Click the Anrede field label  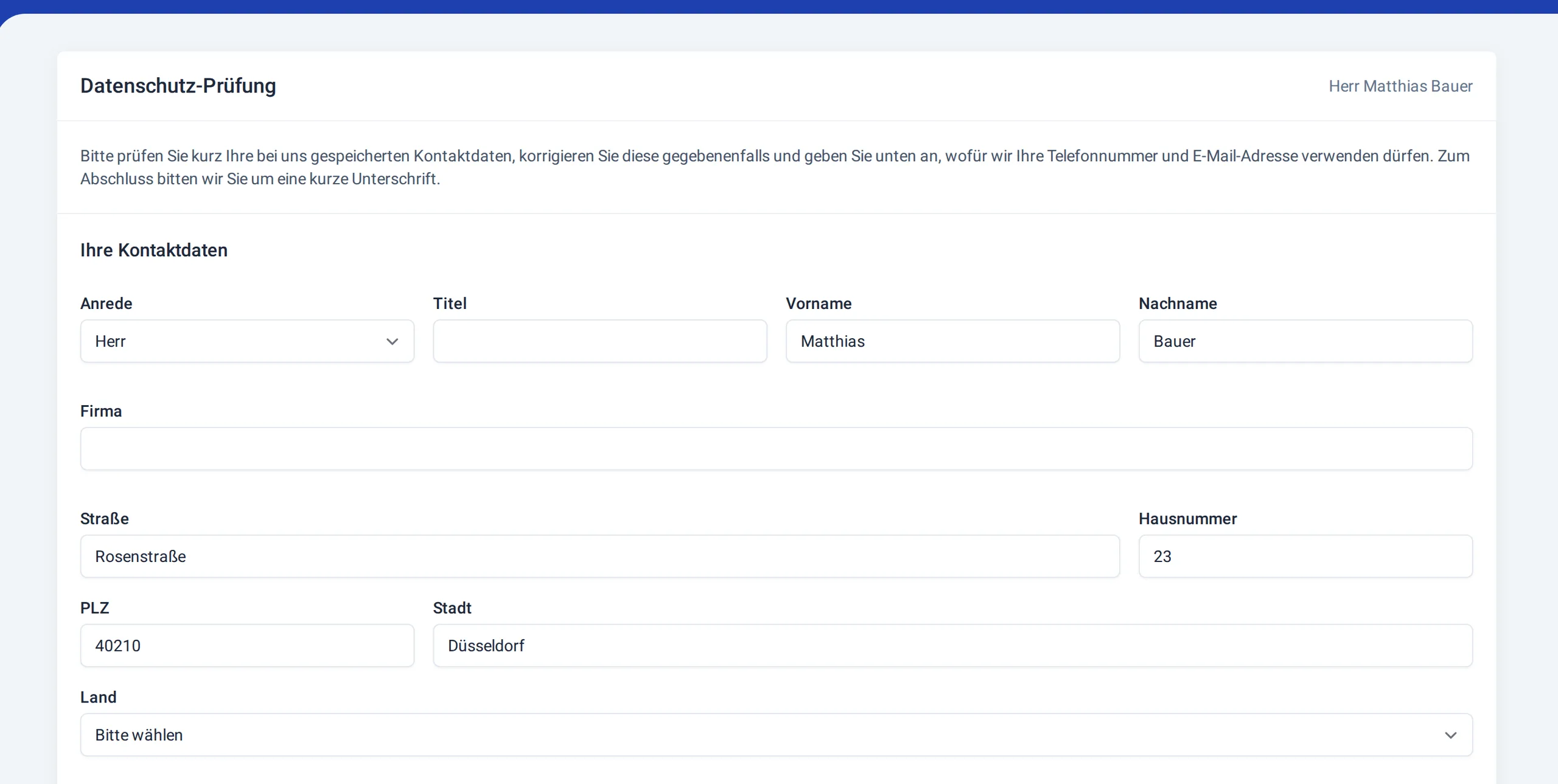(107, 304)
